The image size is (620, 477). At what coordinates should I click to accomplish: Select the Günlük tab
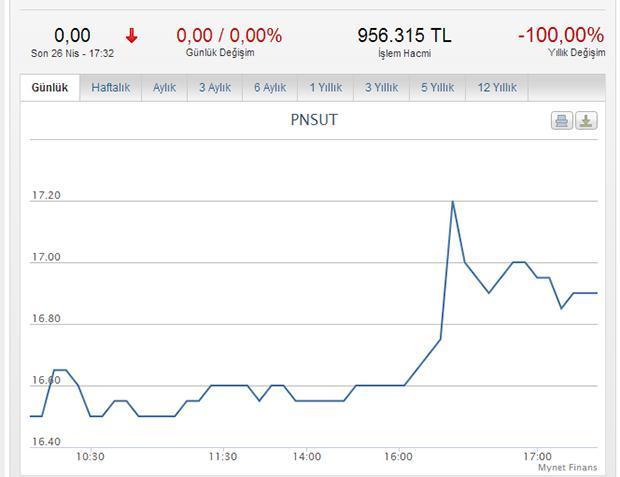50,87
